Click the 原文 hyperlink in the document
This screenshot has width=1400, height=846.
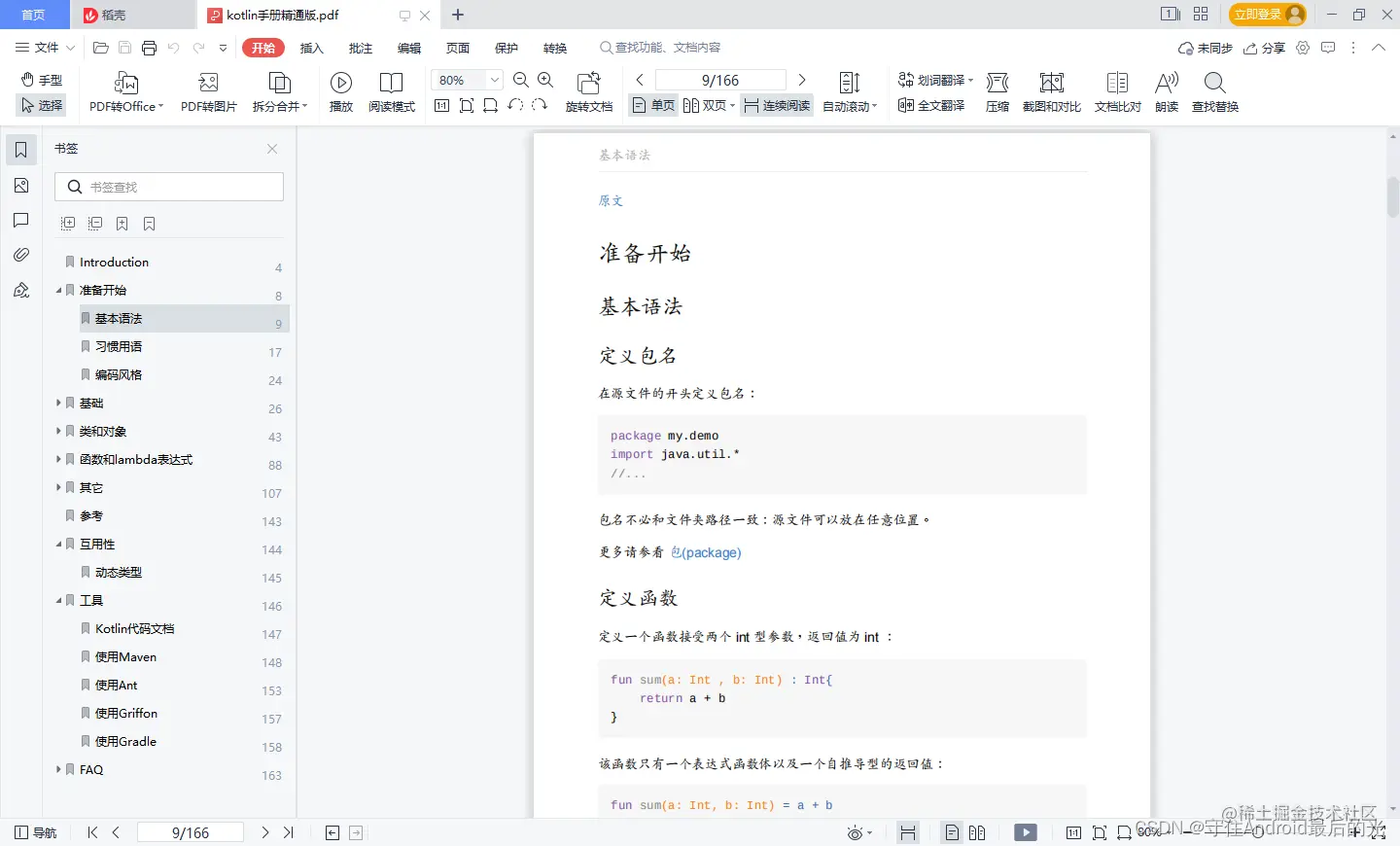coord(611,200)
